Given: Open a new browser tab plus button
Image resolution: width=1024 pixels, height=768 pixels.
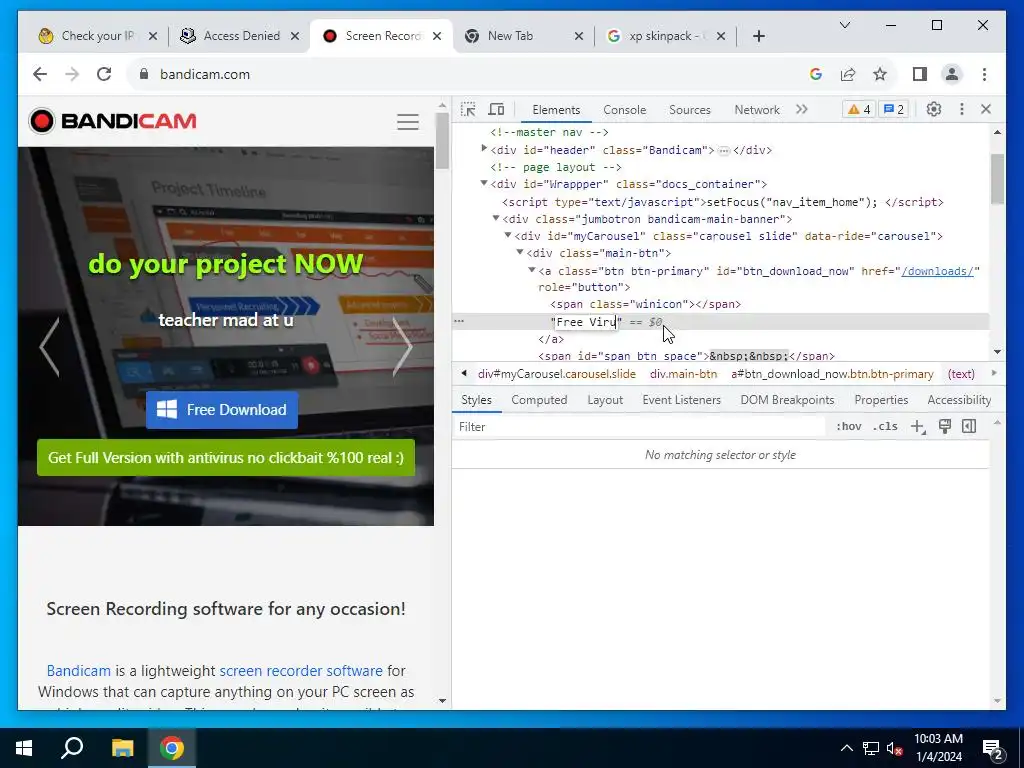Looking at the screenshot, I should click(758, 36).
